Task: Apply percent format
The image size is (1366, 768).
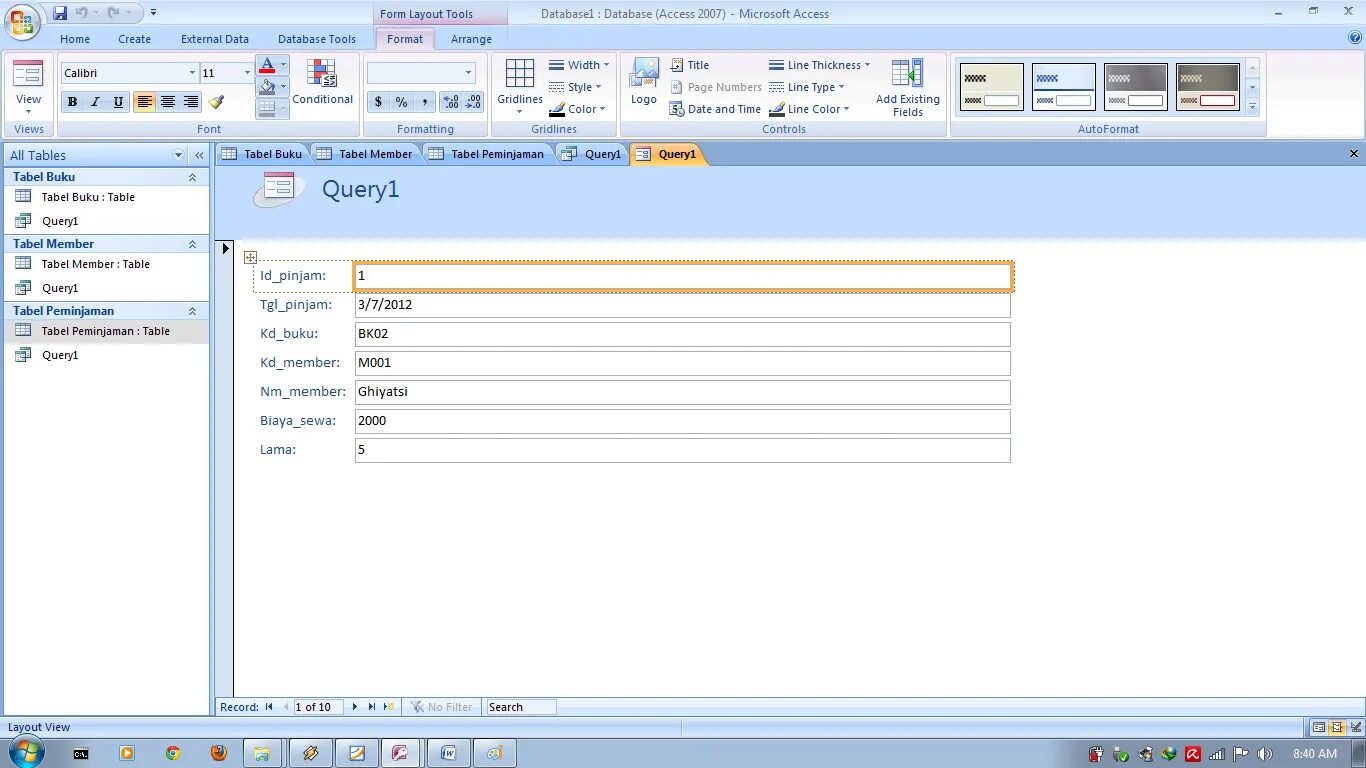Action: point(401,102)
